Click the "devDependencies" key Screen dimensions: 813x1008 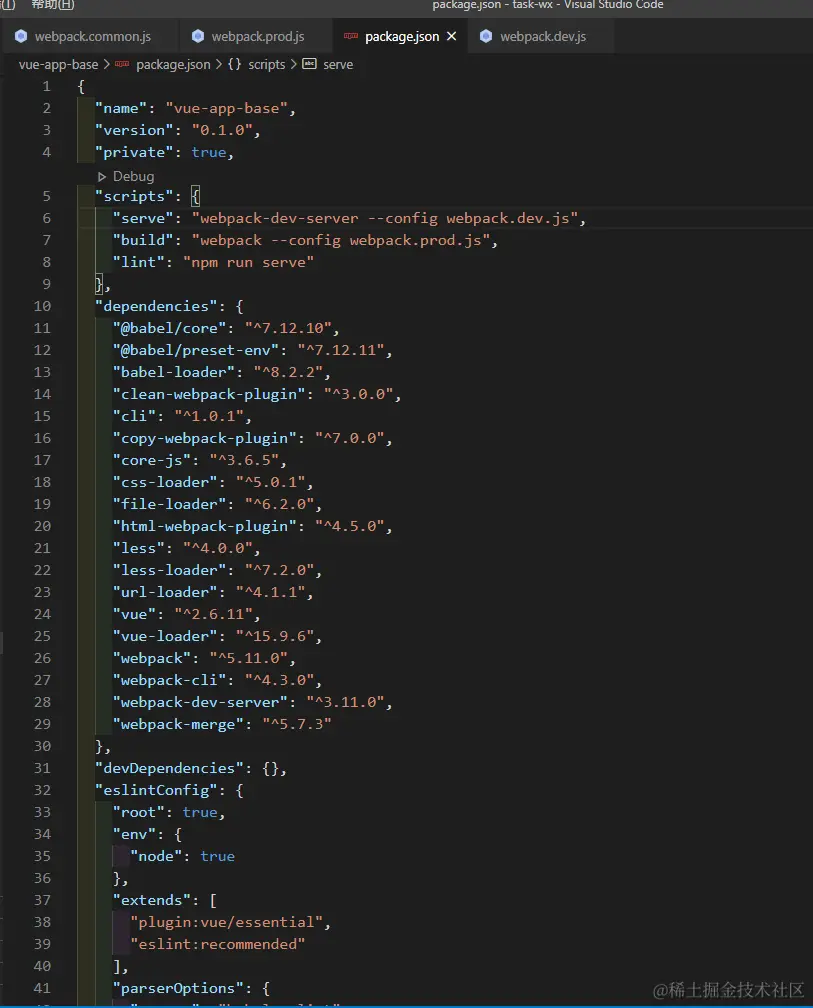169,768
